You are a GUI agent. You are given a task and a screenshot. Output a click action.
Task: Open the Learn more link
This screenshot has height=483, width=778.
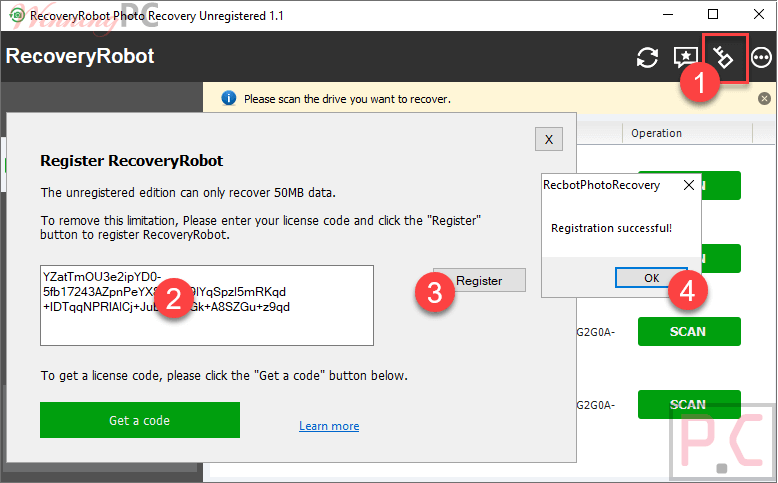tap(329, 426)
